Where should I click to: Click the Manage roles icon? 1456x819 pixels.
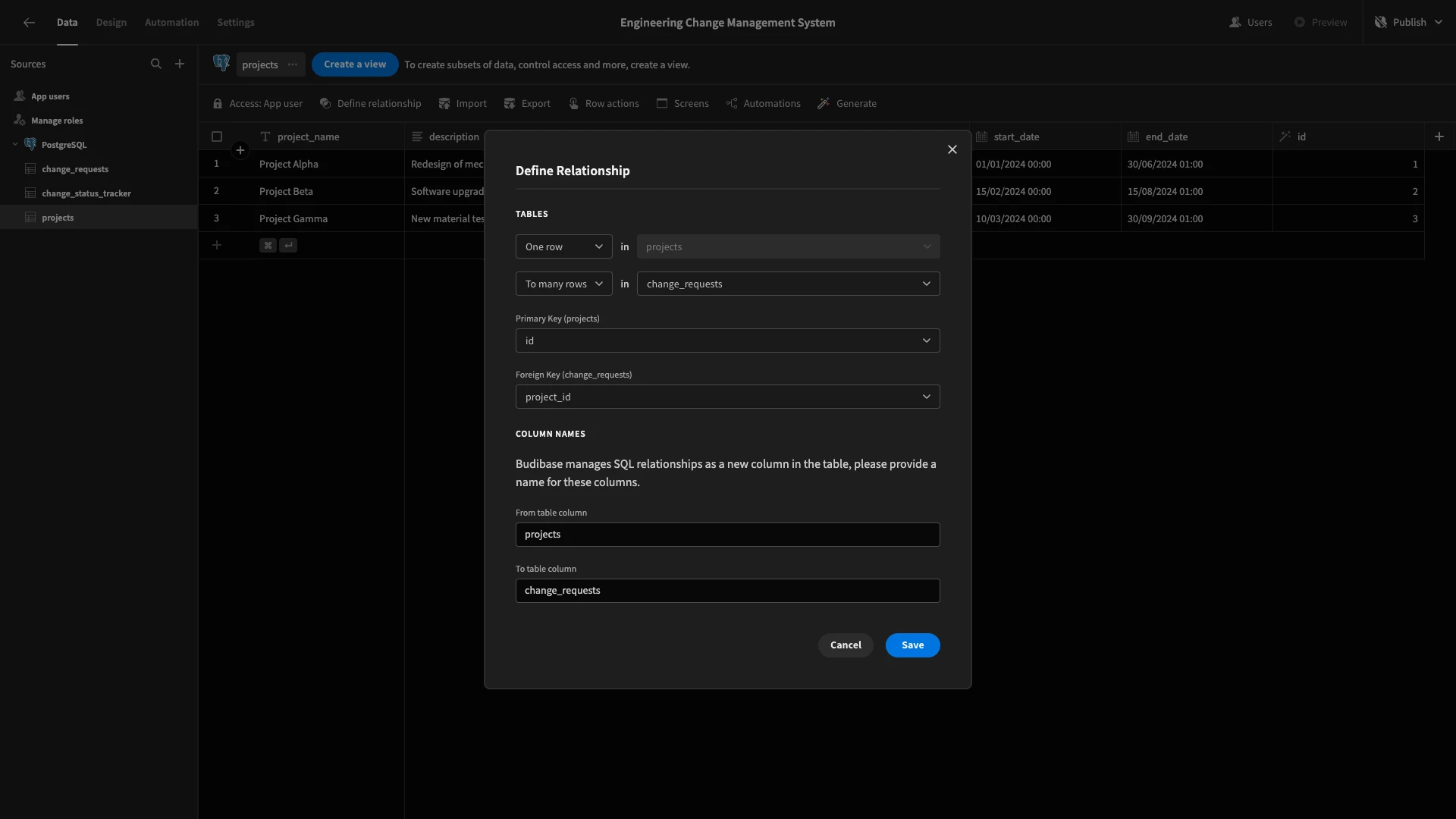(x=20, y=121)
